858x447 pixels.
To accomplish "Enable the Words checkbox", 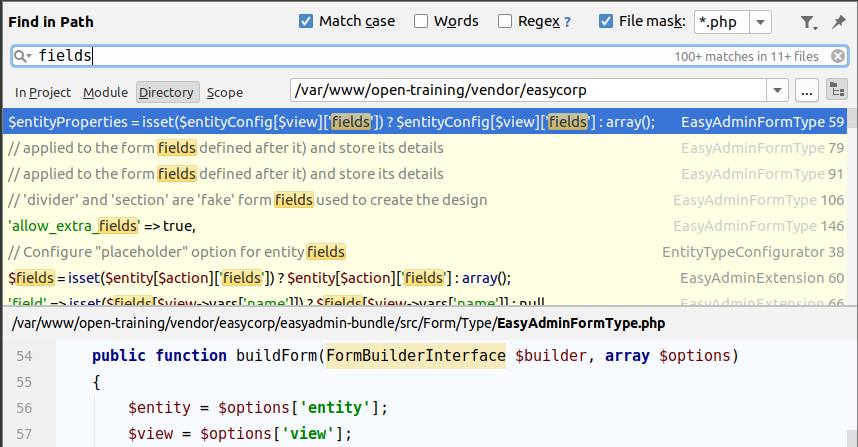I will [x=421, y=21].
